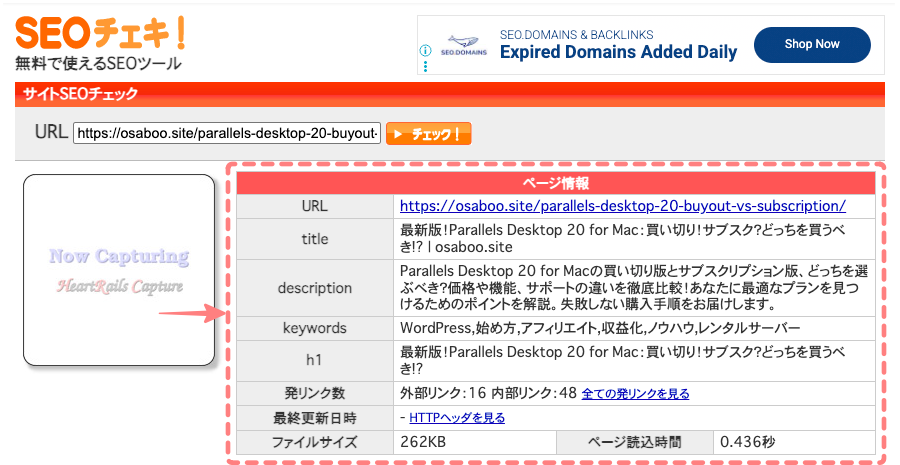The width and height of the screenshot is (900, 465).
Task: Open the ad options three-dot icon
Action: [x=425, y=66]
